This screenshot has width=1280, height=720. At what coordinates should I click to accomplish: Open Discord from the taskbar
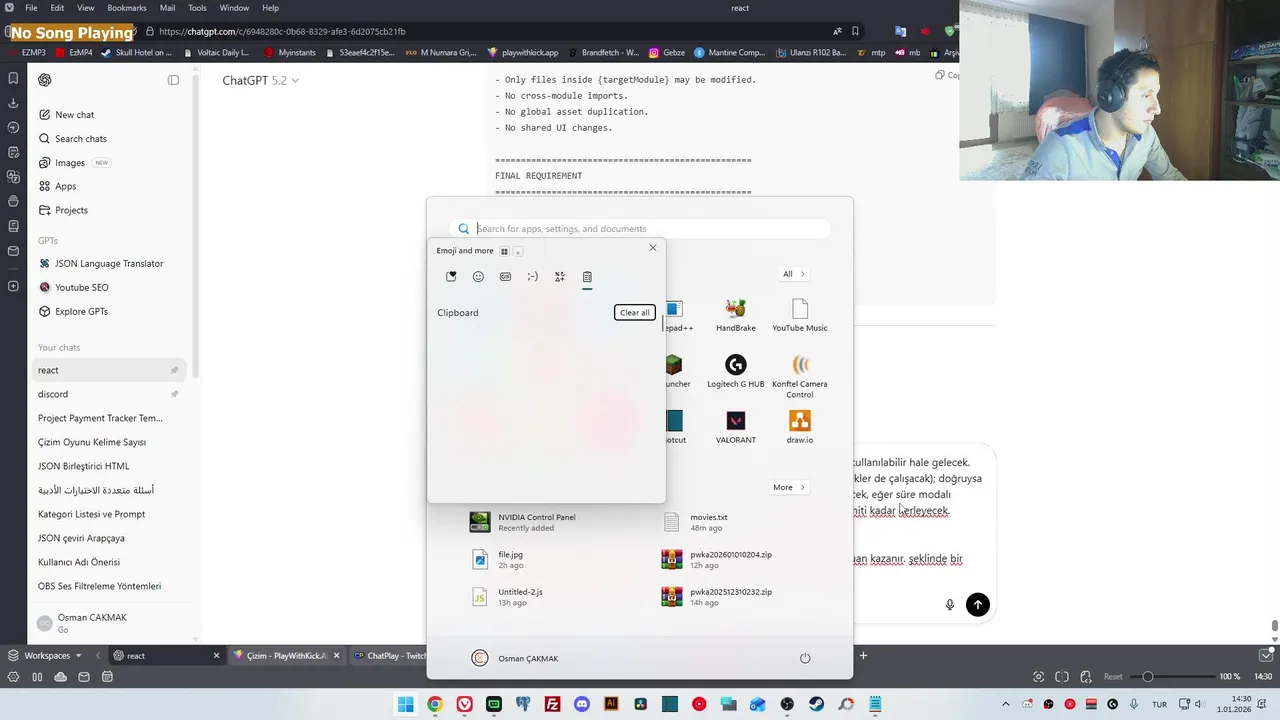[582, 705]
